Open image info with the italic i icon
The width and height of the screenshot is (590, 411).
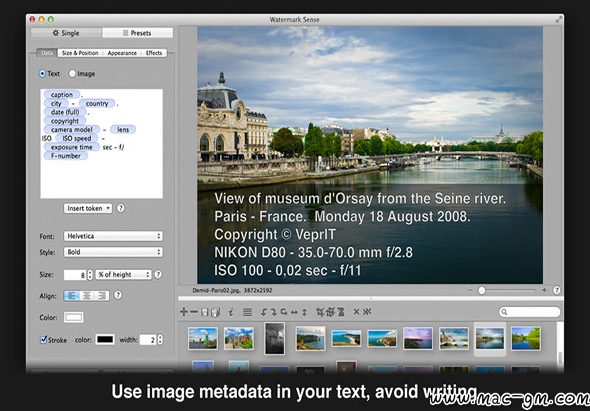pos(231,312)
